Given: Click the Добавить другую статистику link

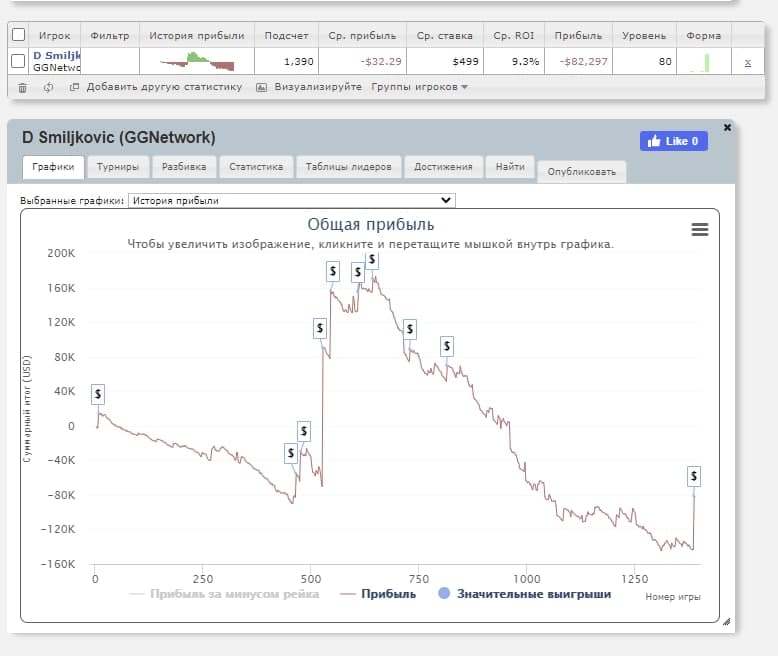Looking at the screenshot, I should [x=163, y=87].
